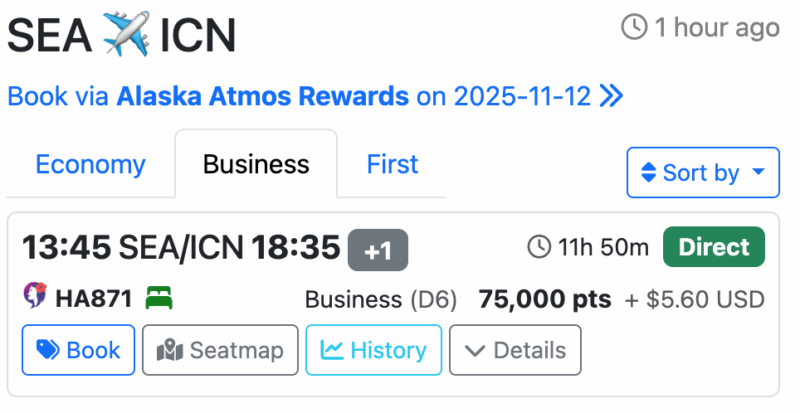The height and width of the screenshot is (413, 800).
Task: Click the sort arrows icon in Sort by
Action: tap(648, 173)
